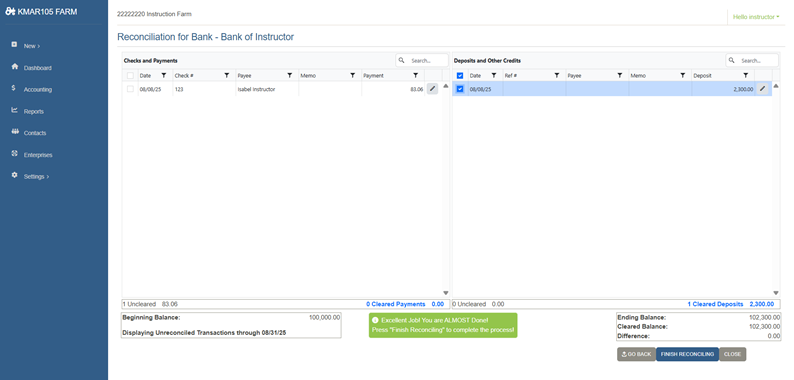Click the New plus icon in sidebar

point(14,45)
